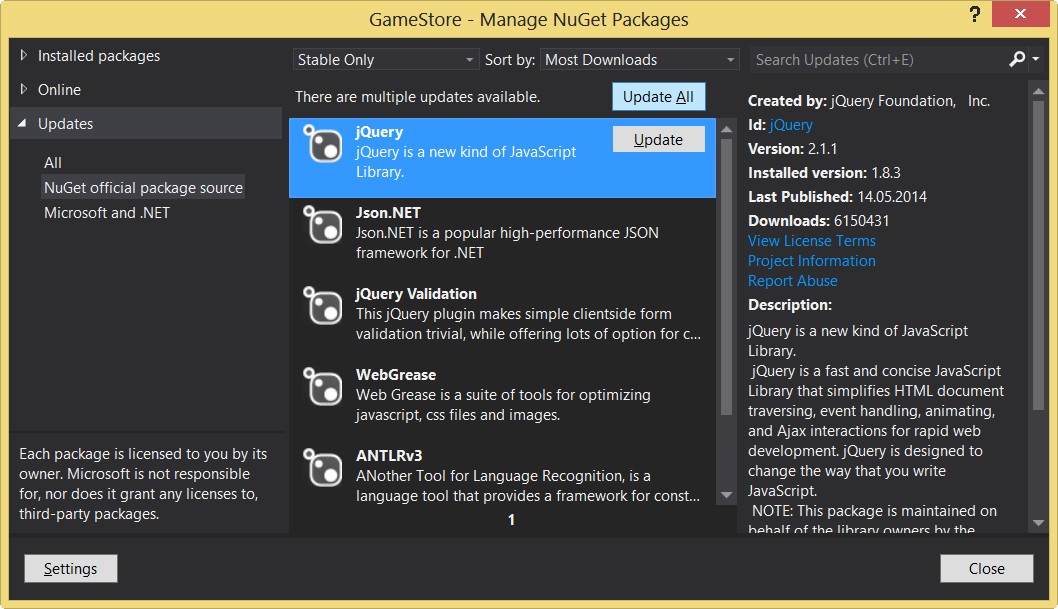Viewport: 1058px width, 609px height.
Task: Close the Manage NuGet Packages dialog
Action: click(x=986, y=569)
